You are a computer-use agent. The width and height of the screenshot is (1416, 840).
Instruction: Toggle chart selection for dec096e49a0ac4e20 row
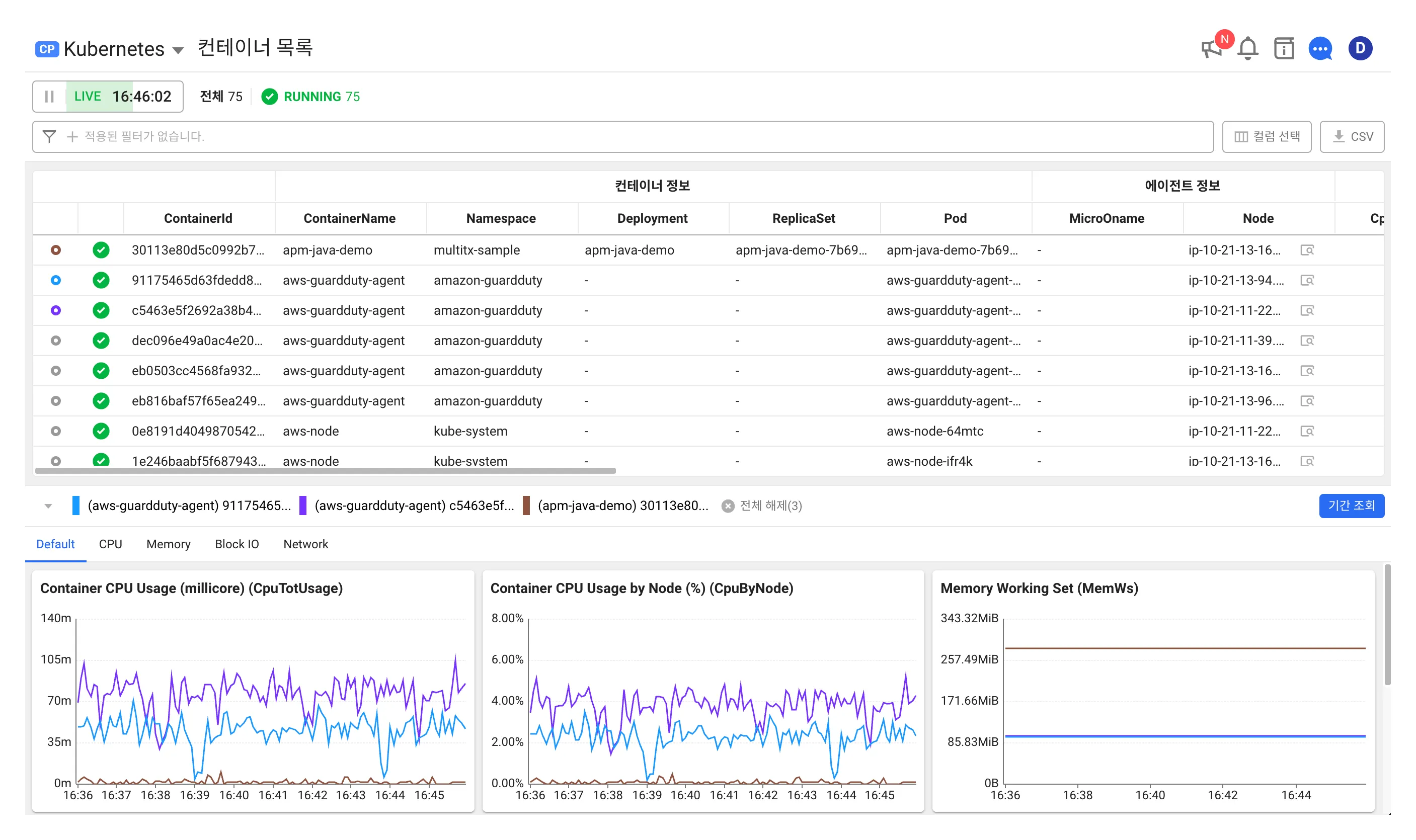click(x=55, y=341)
